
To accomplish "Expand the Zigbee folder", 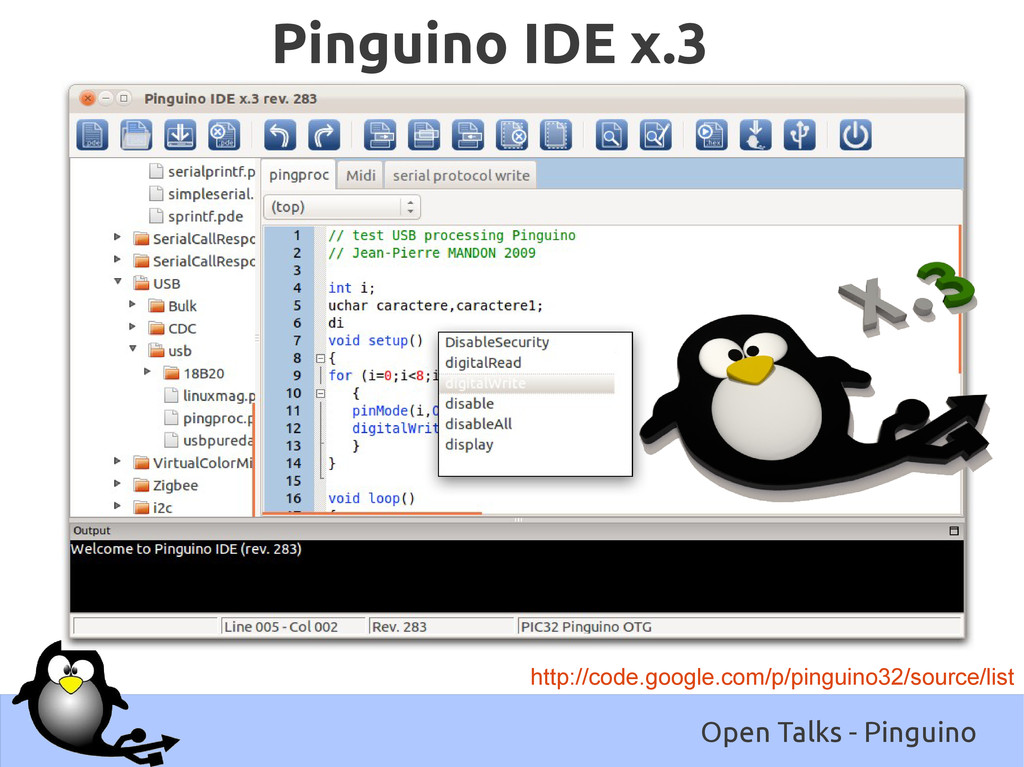I will 117,484.
